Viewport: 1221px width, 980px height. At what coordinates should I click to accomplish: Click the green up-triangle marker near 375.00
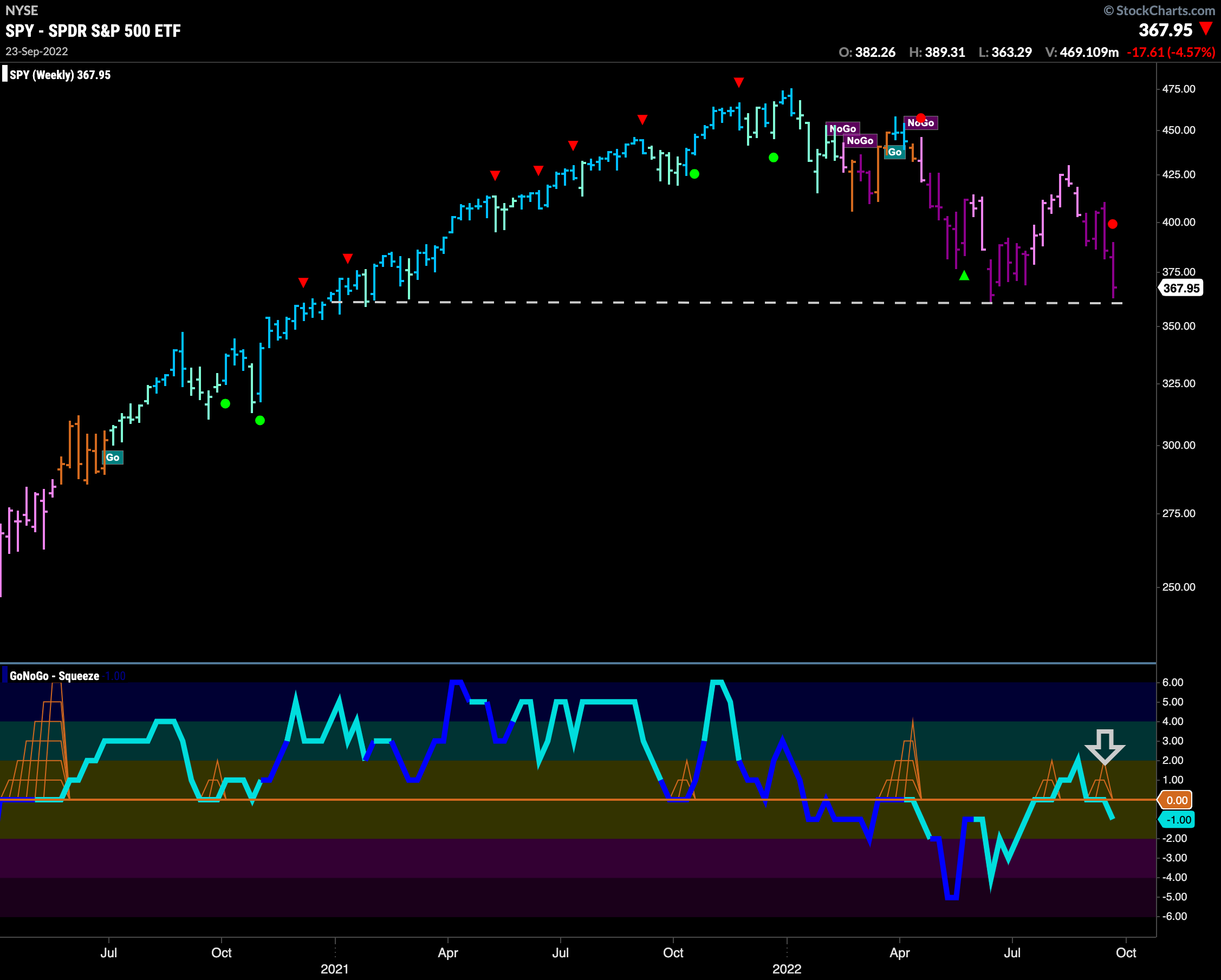[x=964, y=276]
